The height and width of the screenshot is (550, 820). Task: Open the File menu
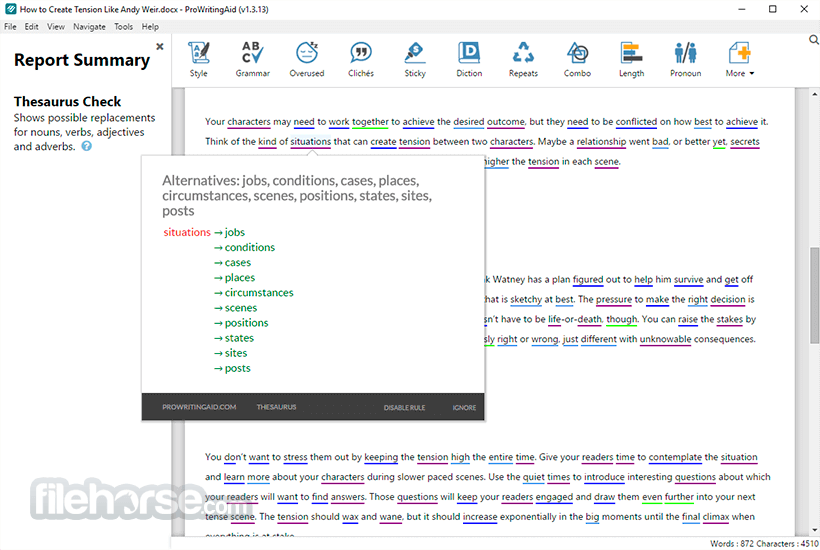point(10,27)
